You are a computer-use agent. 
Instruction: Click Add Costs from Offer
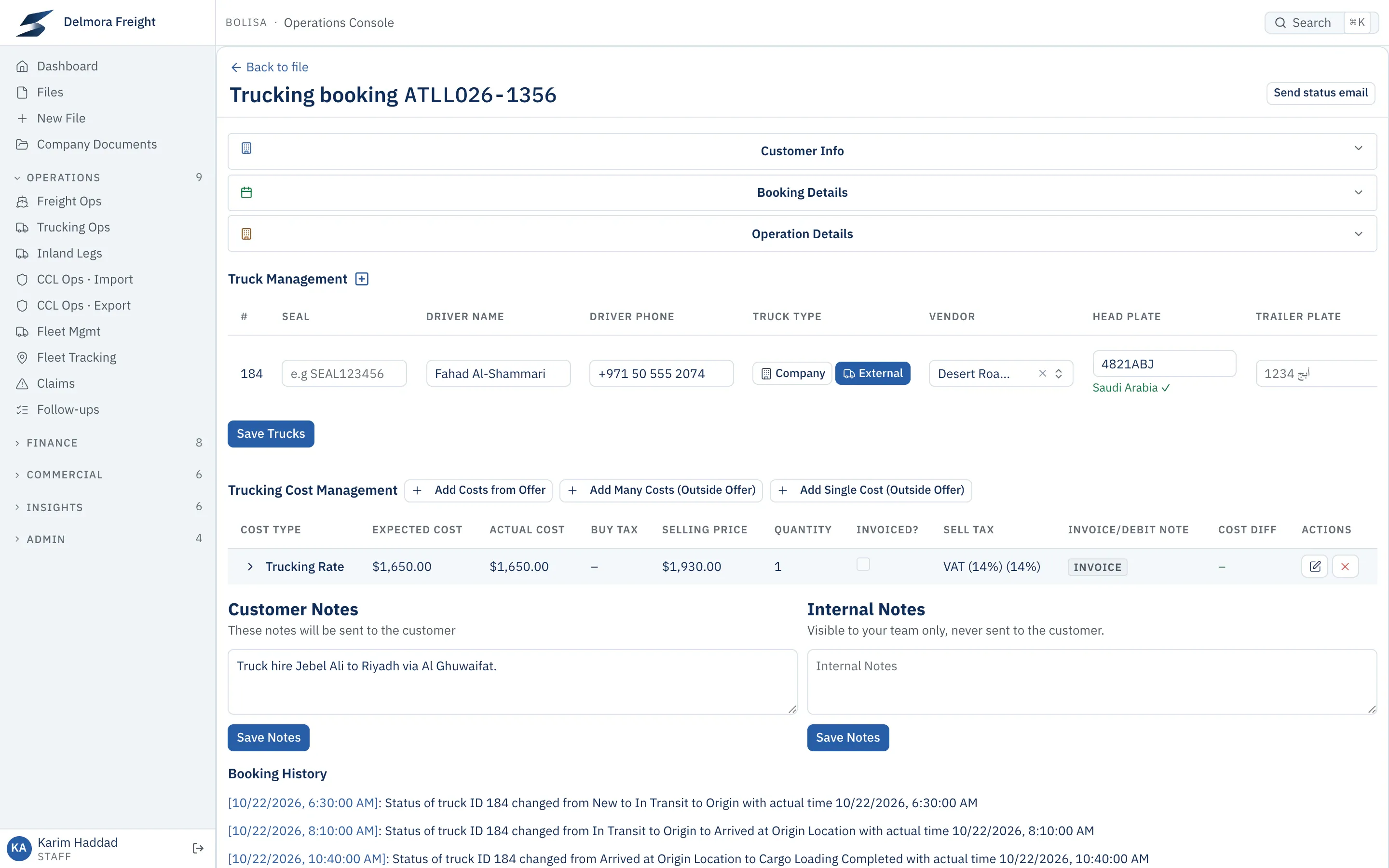point(478,490)
